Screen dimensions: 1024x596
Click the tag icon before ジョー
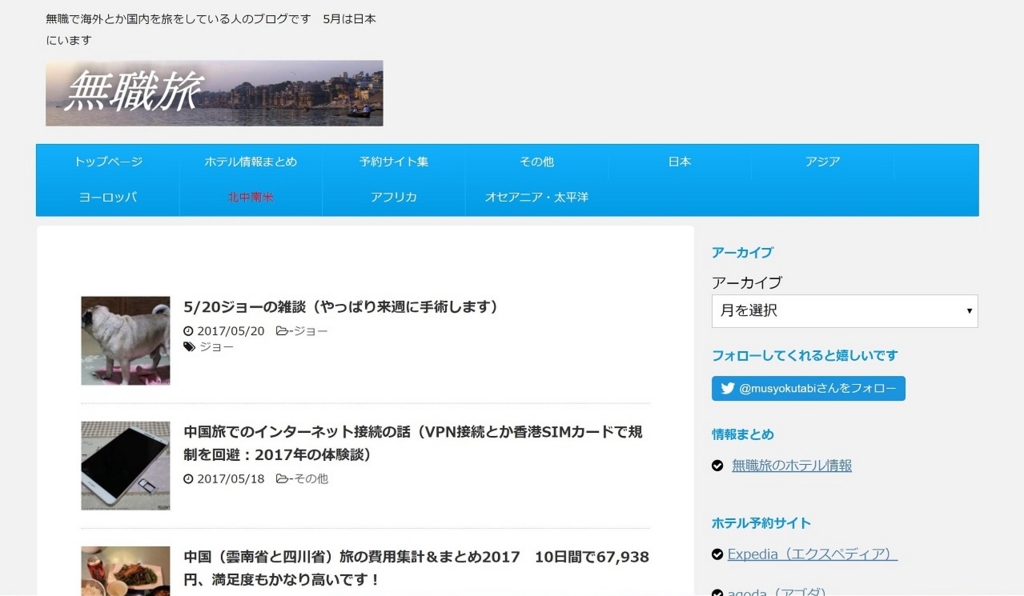coord(189,347)
